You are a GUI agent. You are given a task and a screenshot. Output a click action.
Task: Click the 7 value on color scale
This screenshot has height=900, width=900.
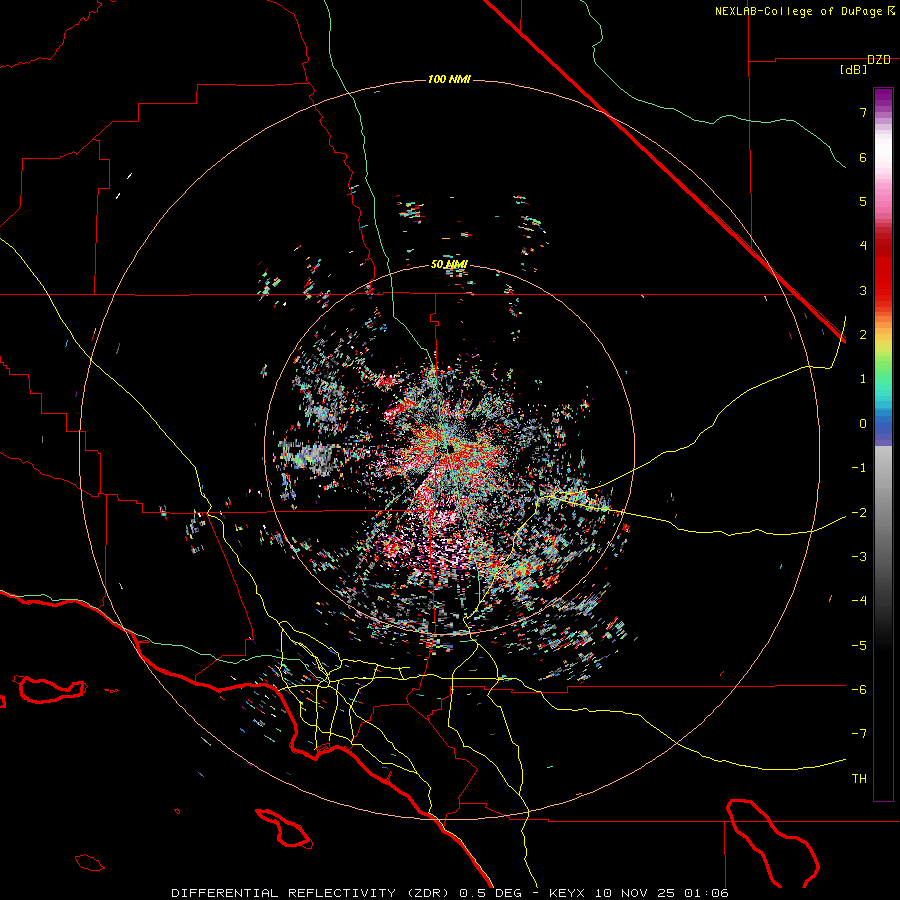tap(863, 112)
